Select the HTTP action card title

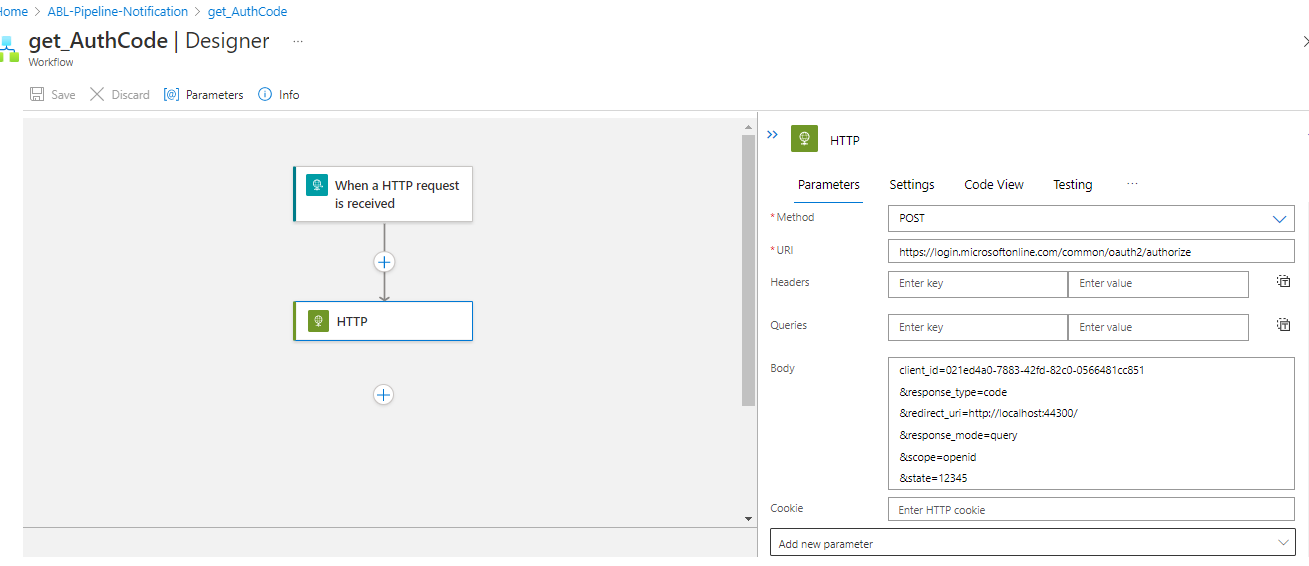(x=352, y=322)
